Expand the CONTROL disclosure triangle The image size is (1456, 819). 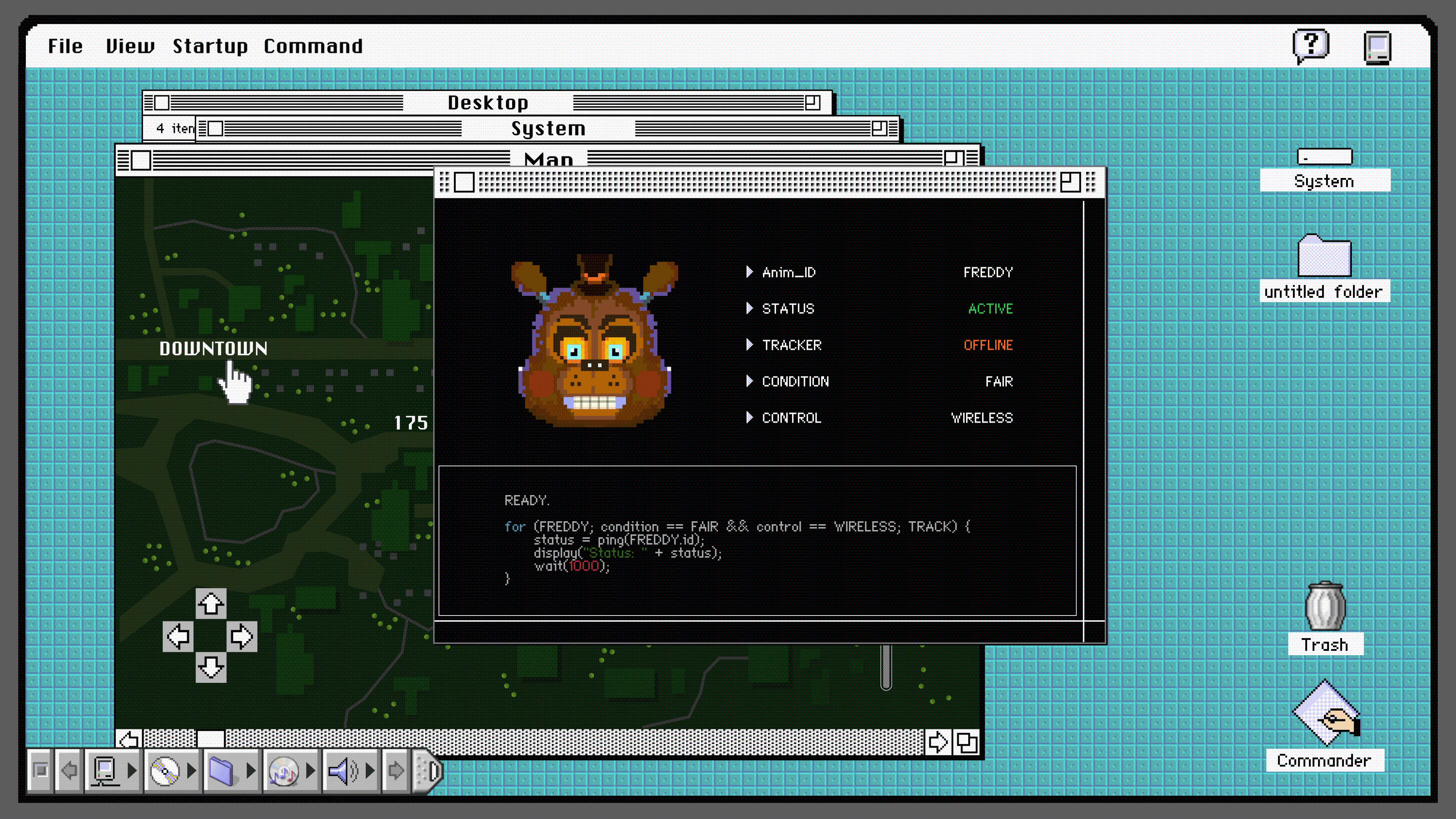click(x=749, y=417)
